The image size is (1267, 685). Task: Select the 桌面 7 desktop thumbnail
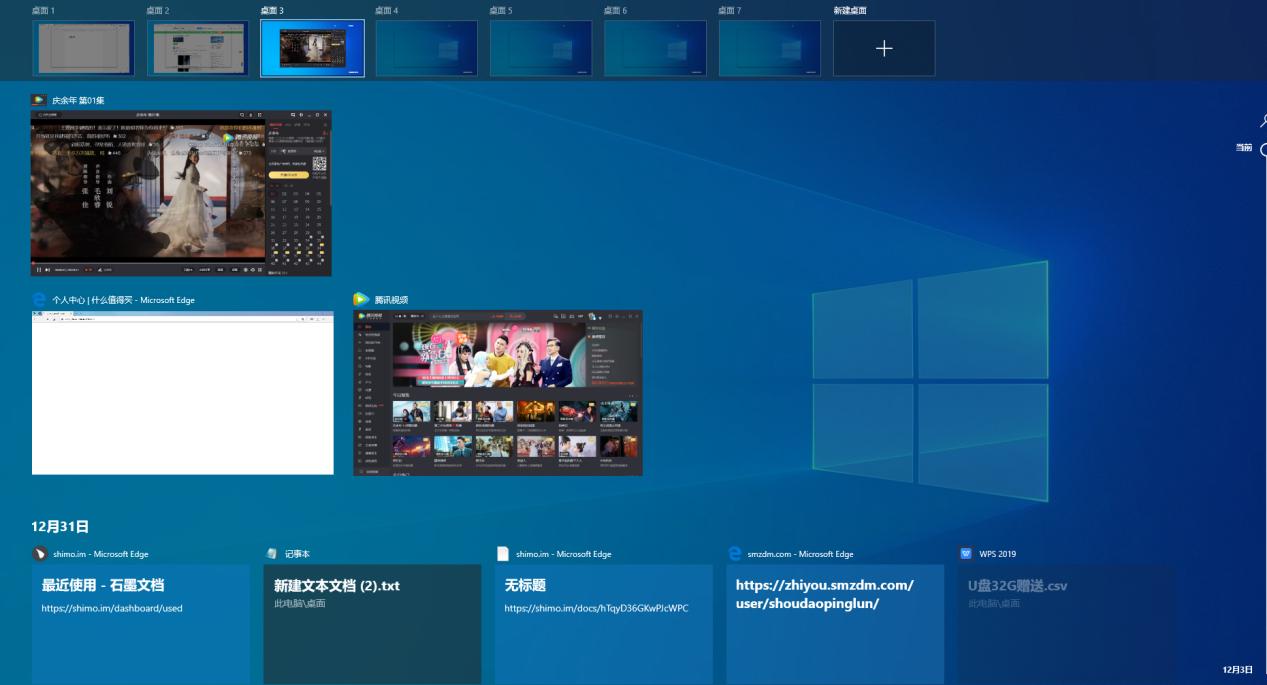(x=769, y=48)
